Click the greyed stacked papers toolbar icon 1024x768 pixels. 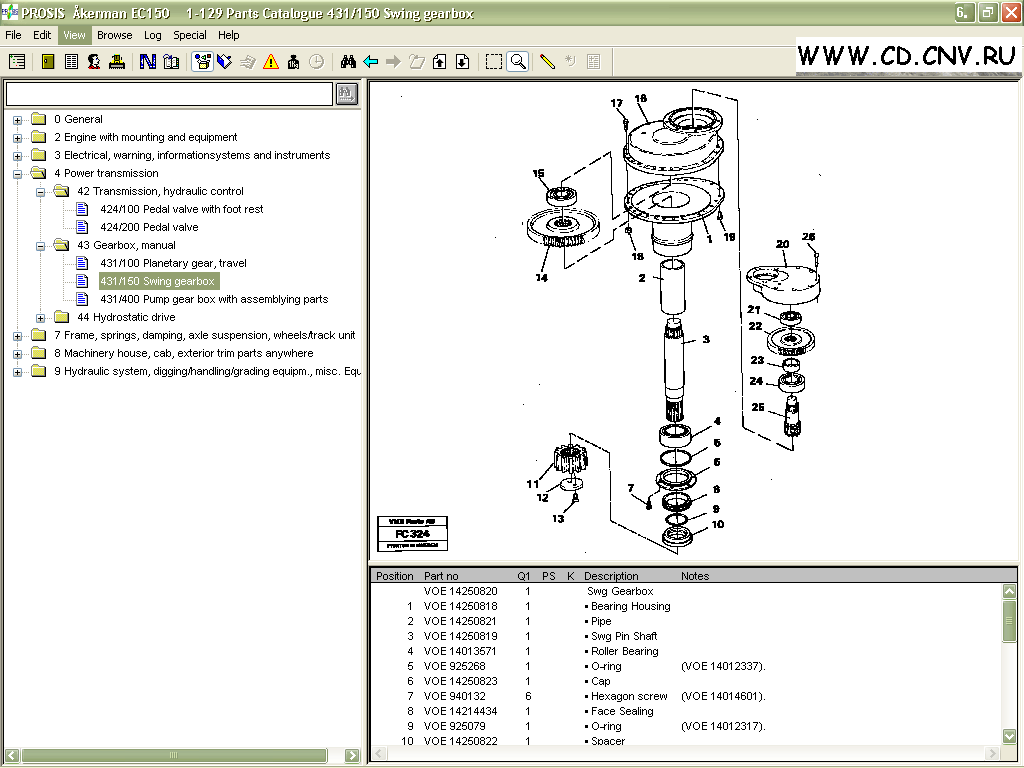(248, 62)
